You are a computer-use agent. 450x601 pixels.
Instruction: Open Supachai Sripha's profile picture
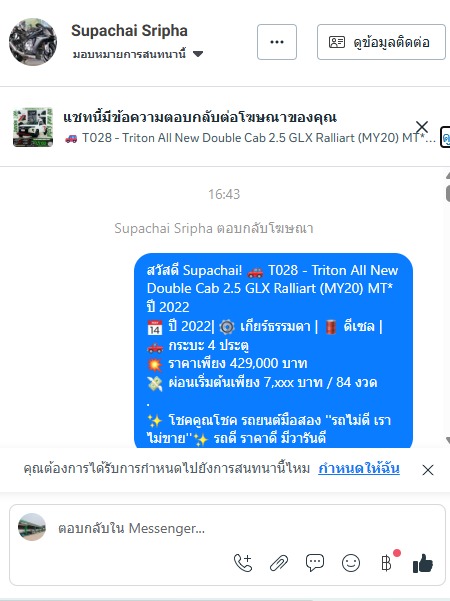point(33,42)
